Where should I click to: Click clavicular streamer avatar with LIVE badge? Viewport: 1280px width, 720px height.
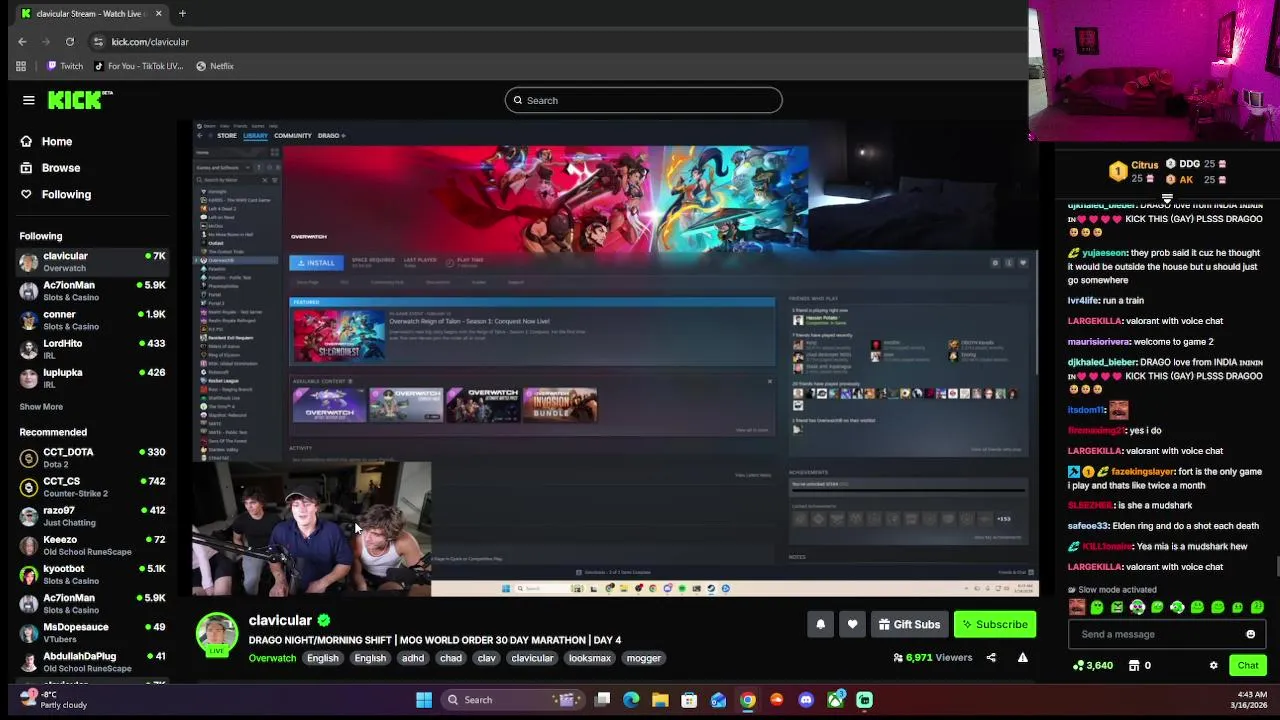pos(217,635)
